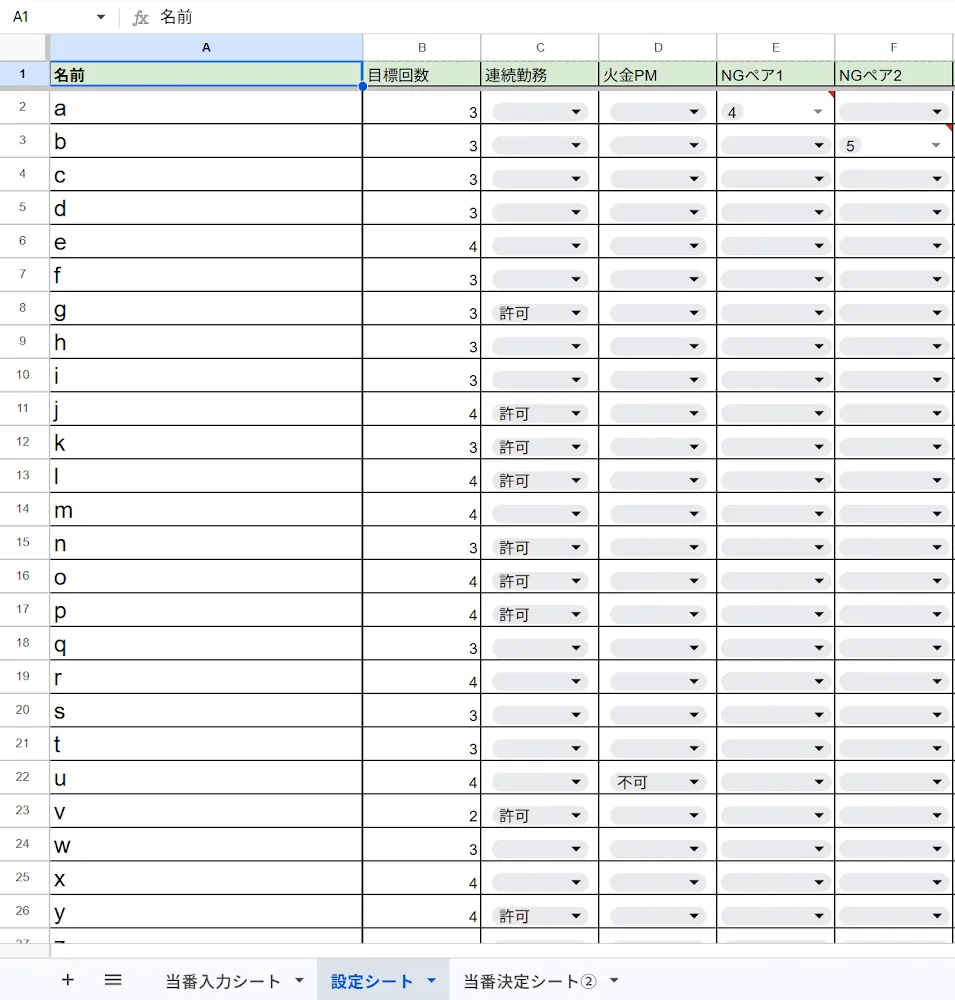Select row 1 header
Viewport: 955px width, 1000px height.
tap(23, 74)
